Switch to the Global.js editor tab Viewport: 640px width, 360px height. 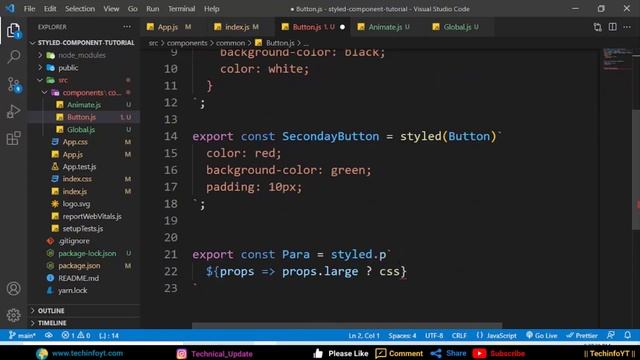[457, 27]
